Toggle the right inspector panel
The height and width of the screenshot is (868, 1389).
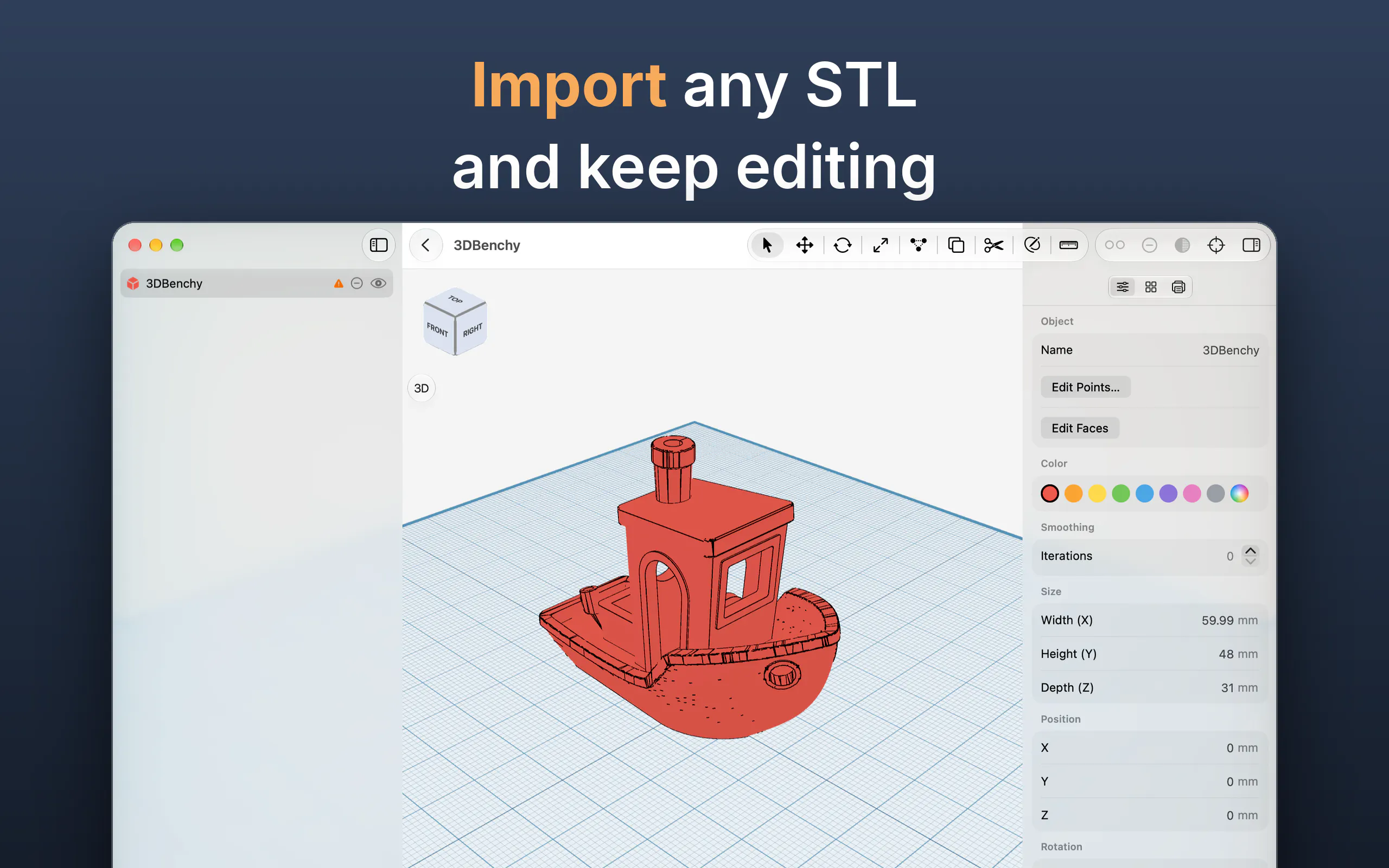pyautogui.click(x=1251, y=245)
